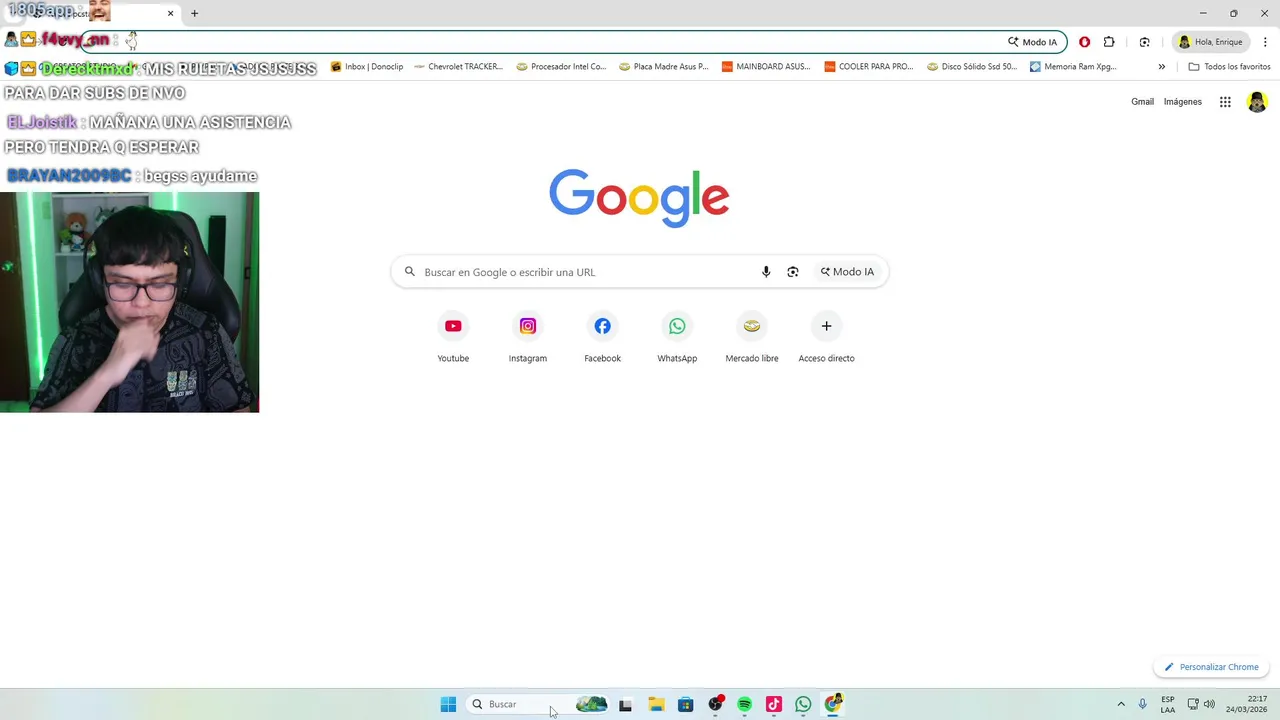Open Chrome's three-dot menu

[x=1265, y=42]
